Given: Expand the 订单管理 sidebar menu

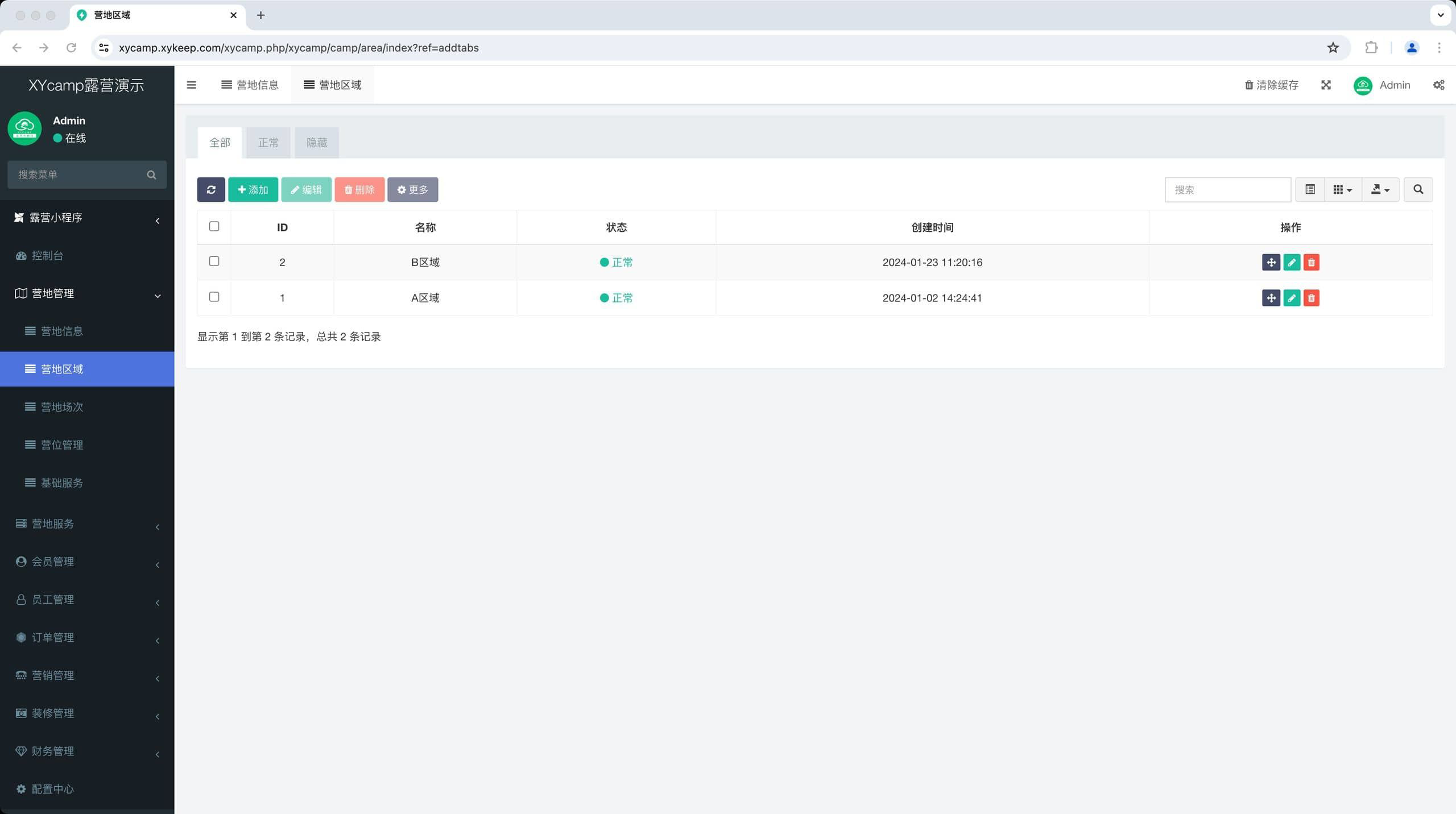Looking at the screenshot, I should (x=87, y=637).
